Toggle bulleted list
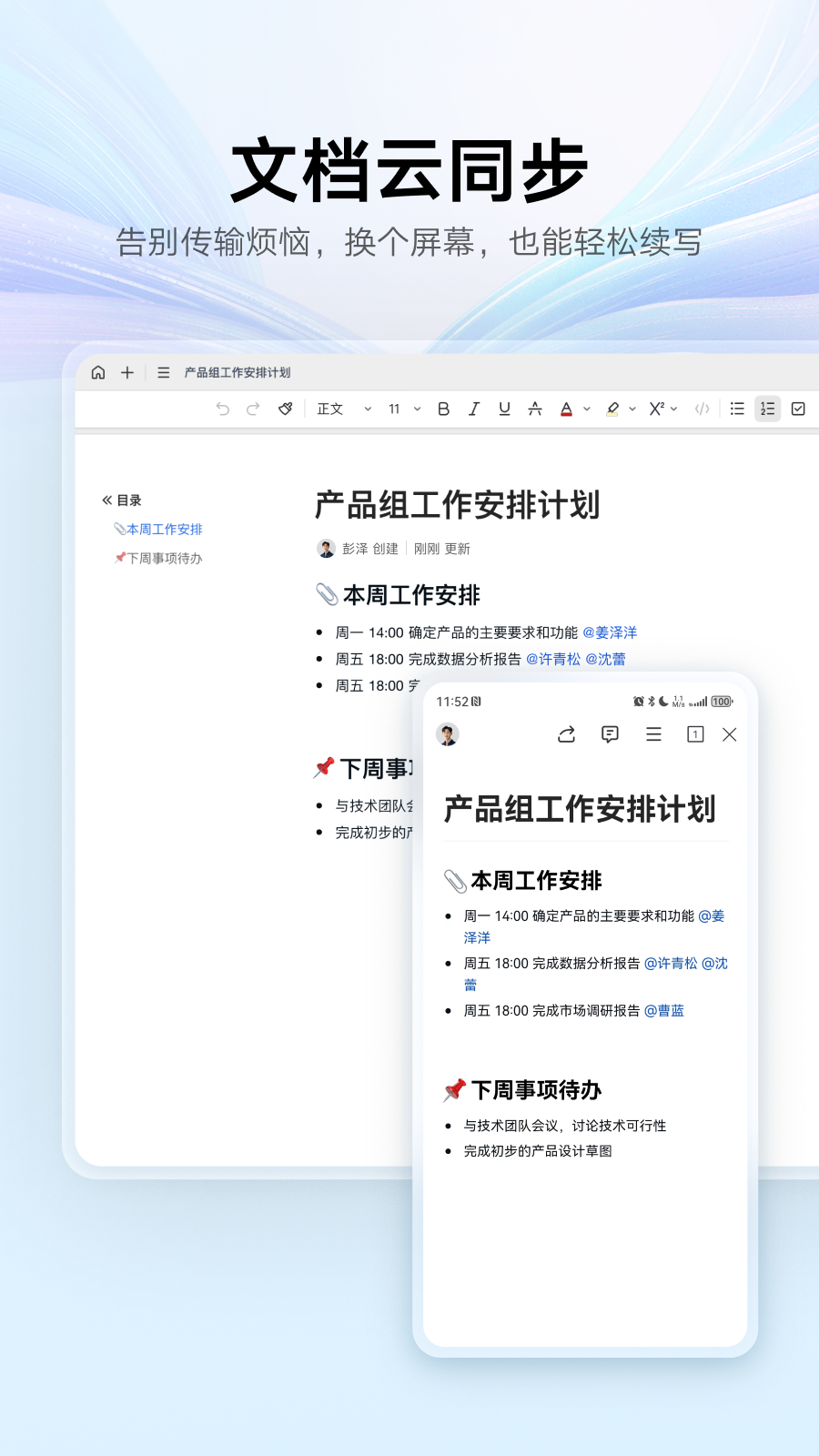Image resolution: width=819 pixels, height=1456 pixels. click(x=737, y=409)
